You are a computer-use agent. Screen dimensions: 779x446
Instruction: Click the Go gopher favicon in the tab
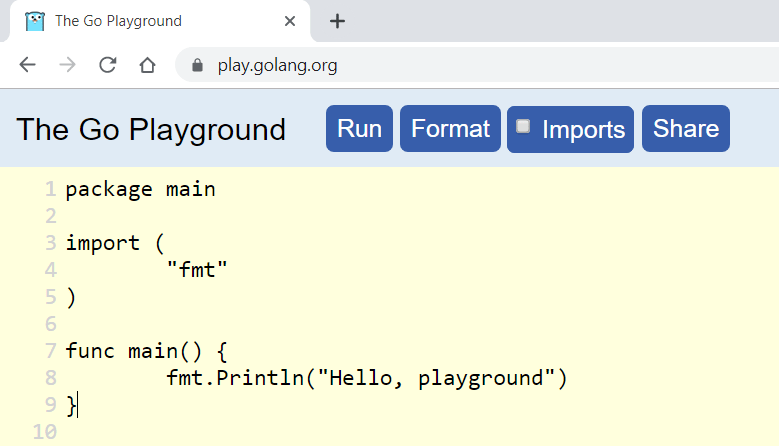35,21
